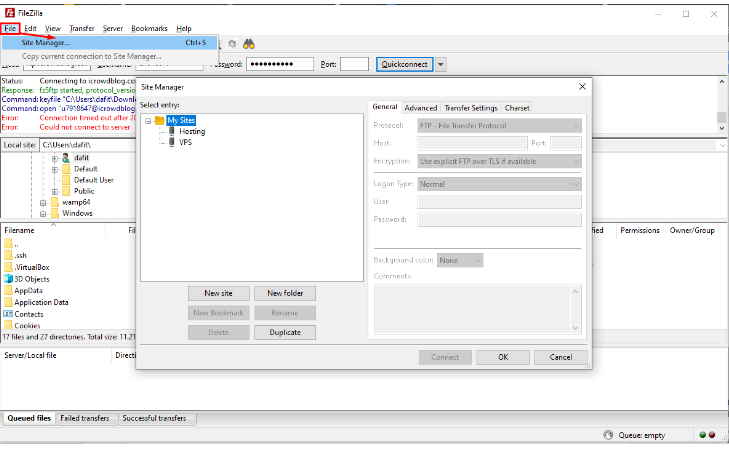Click Cancel in Site Manager
The image size is (729, 451).
561,357
